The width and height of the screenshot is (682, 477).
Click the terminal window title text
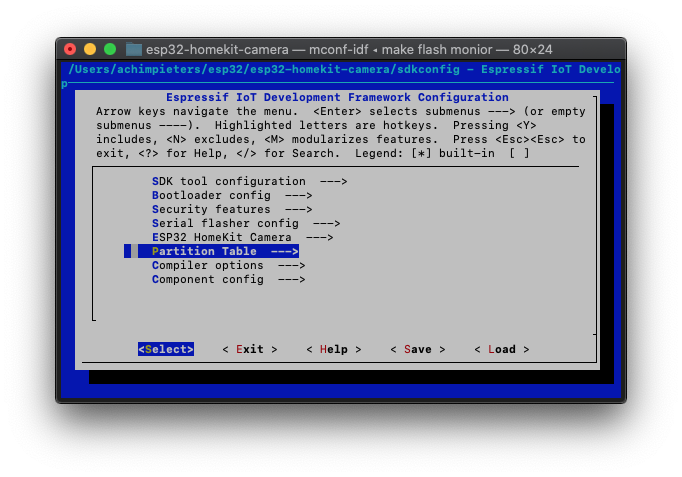pyautogui.click(x=349, y=50)
